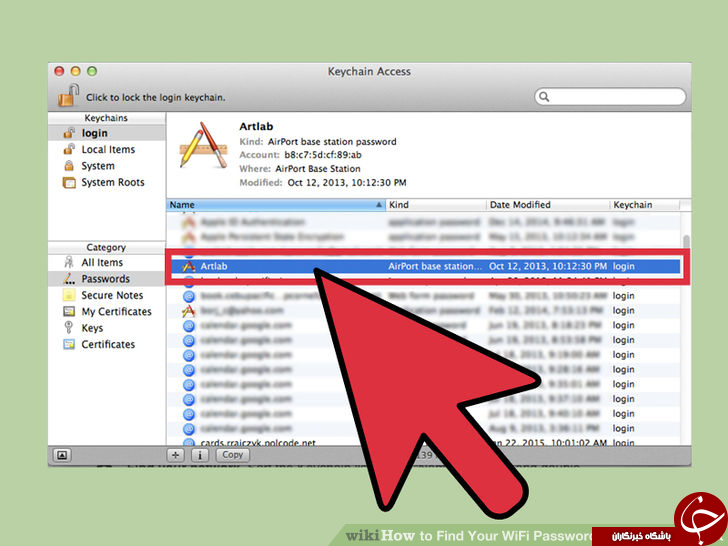Click the Artlab row date Oct 12, 2013
728x546 pixels.
coord(548,266)
